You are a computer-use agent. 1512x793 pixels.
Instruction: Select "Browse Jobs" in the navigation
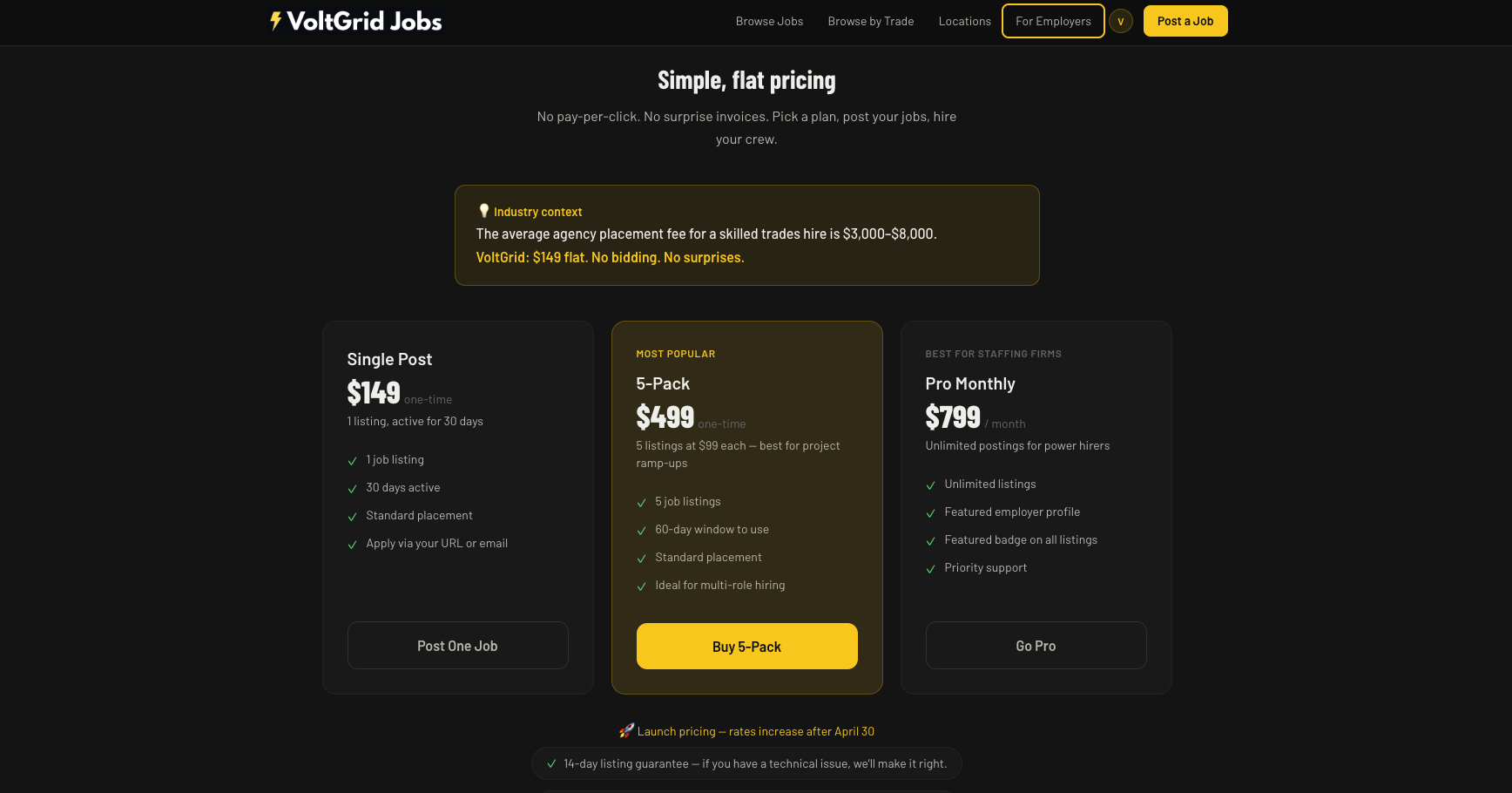coord(769,21)
